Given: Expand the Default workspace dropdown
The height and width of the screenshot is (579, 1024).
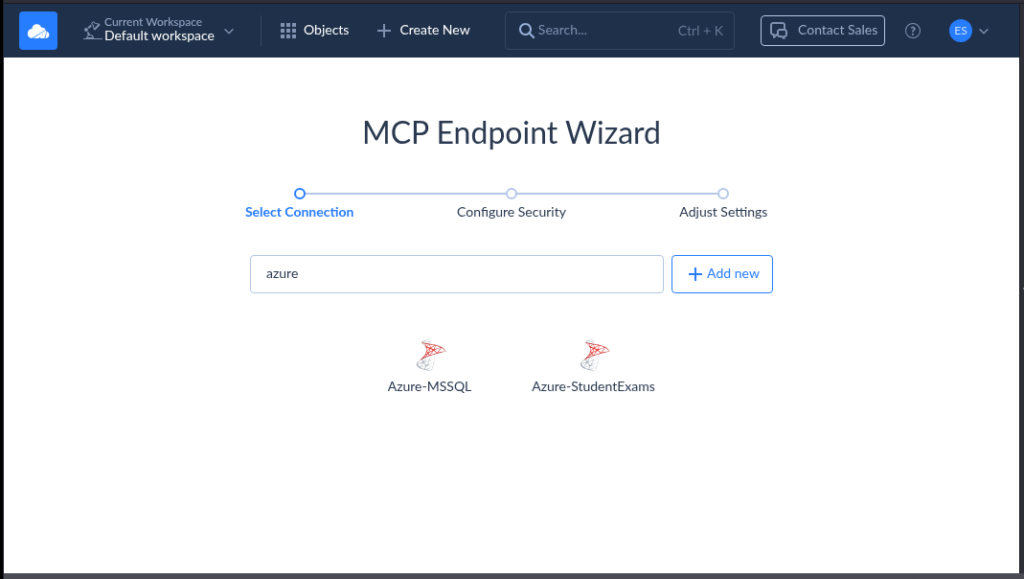Looking at the screenshot, I should click(x=229, y=30).
